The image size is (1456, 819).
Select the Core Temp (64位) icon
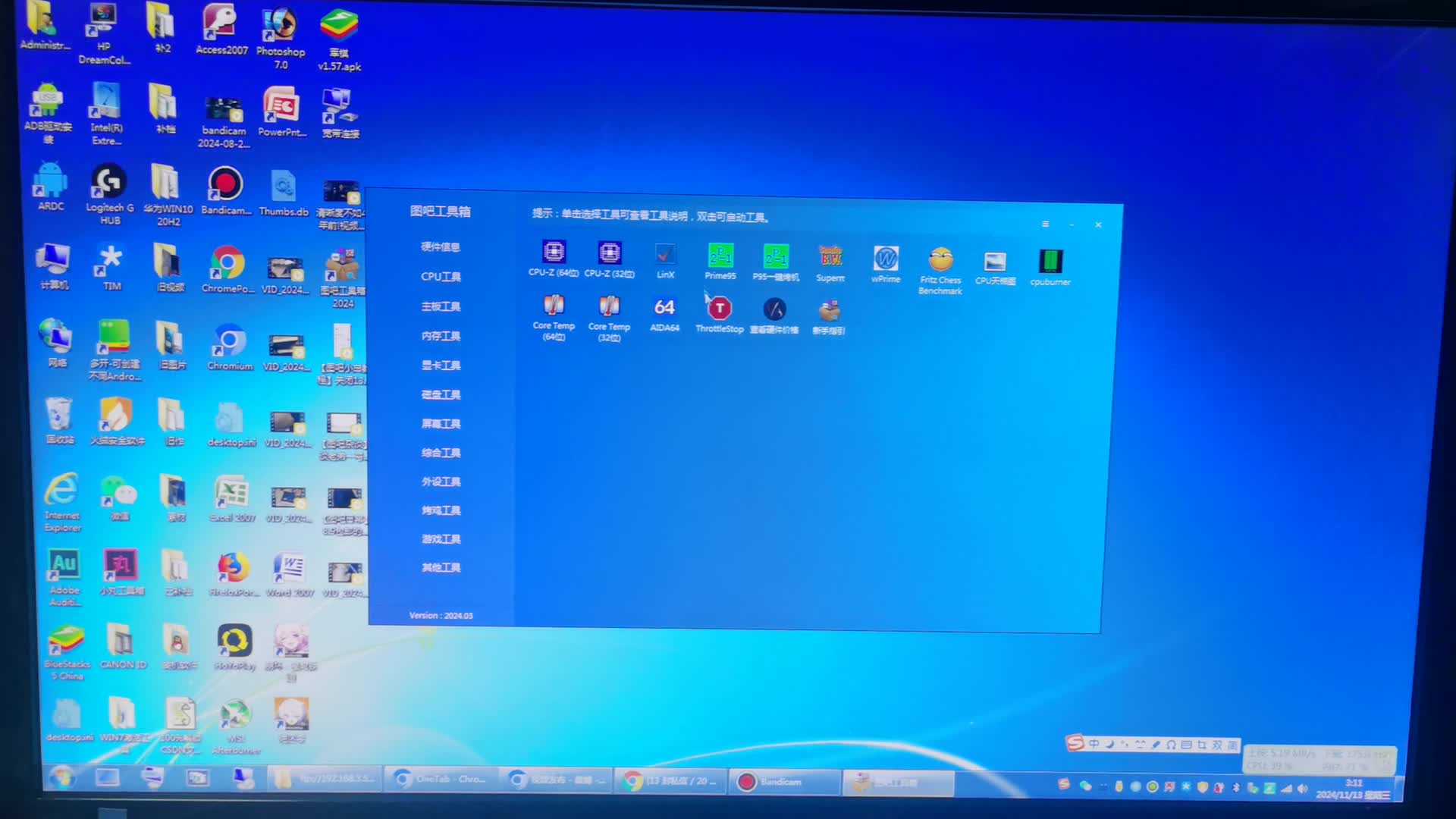click(554, 309)
